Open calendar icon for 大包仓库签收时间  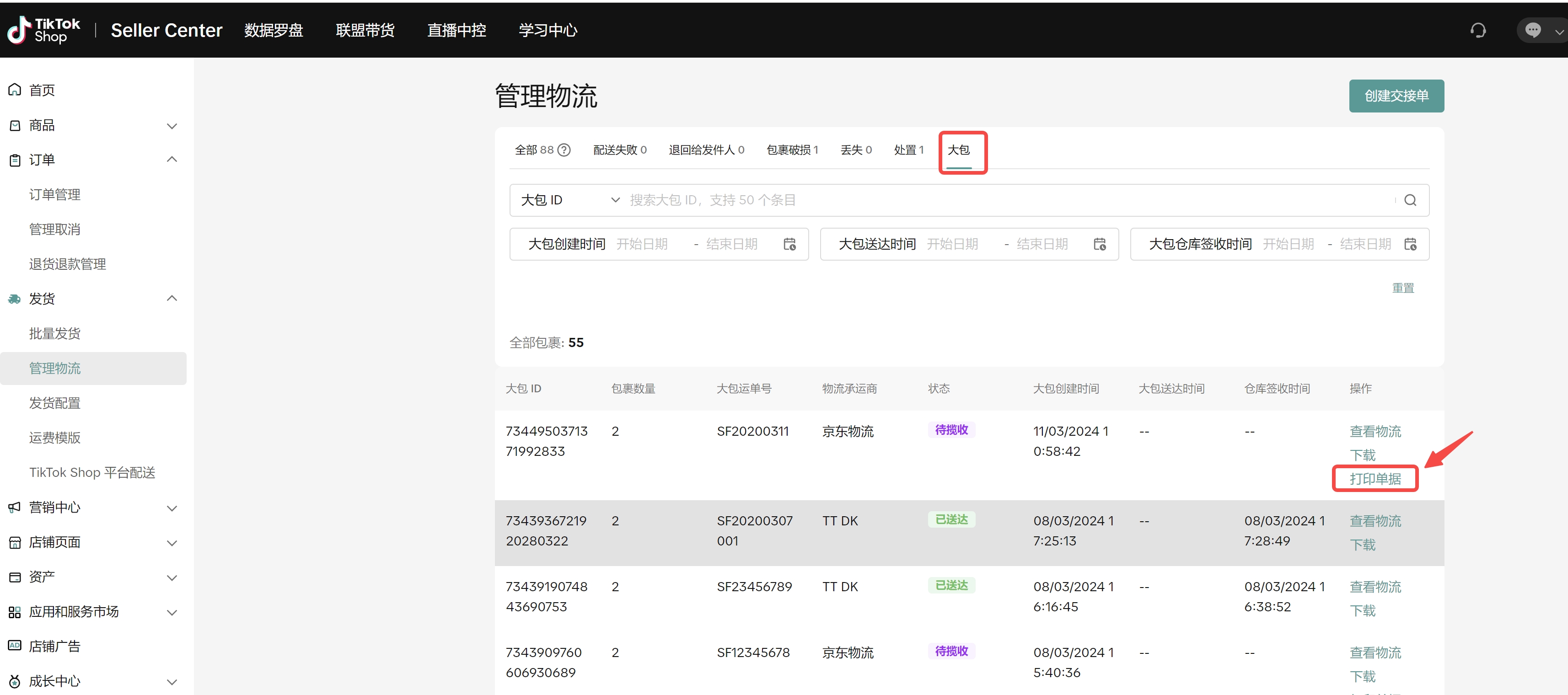click(1410, 244)
